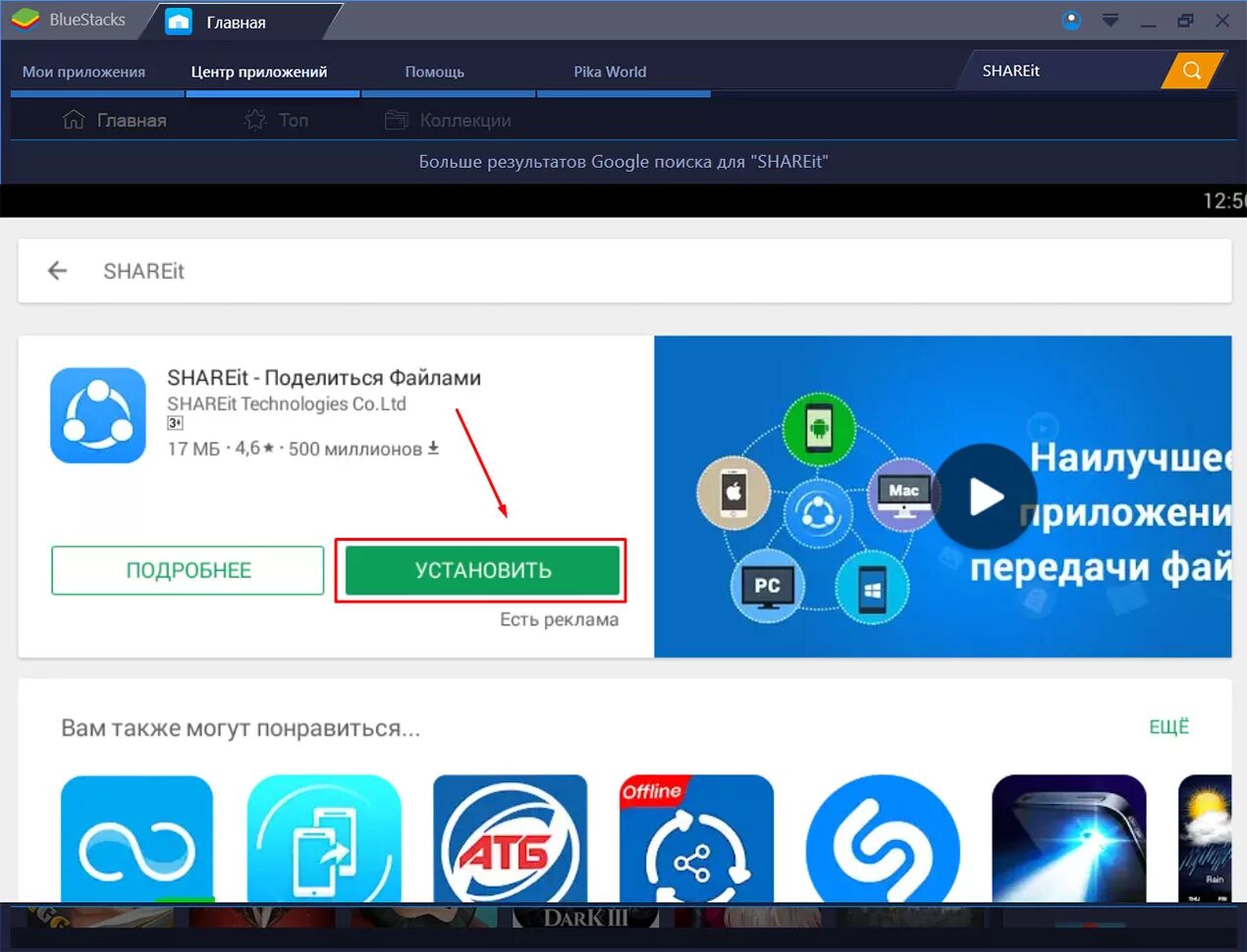Click the BlueStacks logo icon
Screen dimensions: 1247x952
(x=25, y=20)
